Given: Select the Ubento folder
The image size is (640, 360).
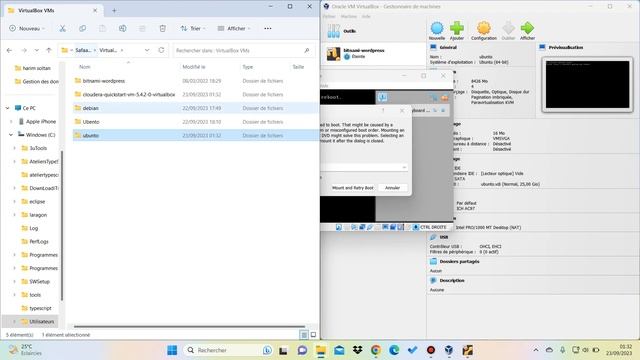Looking at the screenshot, I should click(x=195, y=122).
